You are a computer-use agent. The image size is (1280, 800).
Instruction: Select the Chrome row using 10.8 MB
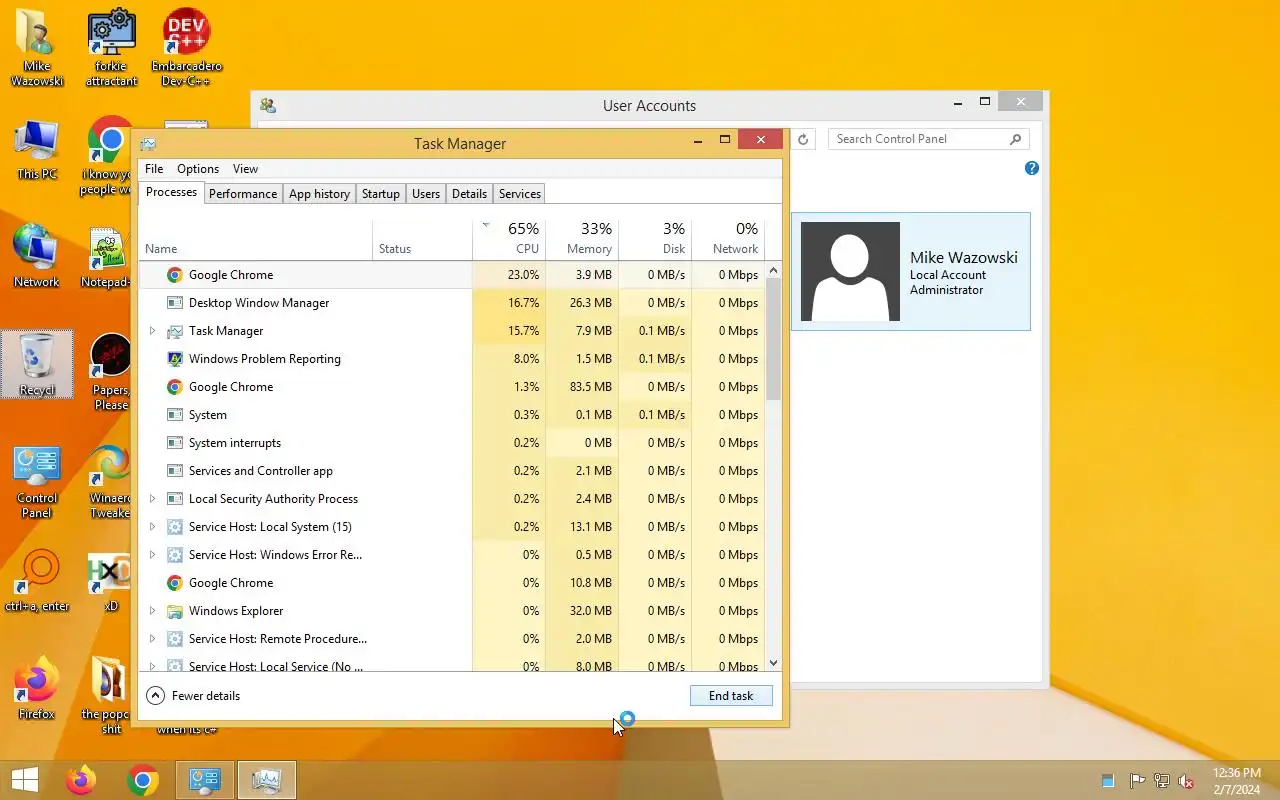pyautogui.click(x=452, y=583)
